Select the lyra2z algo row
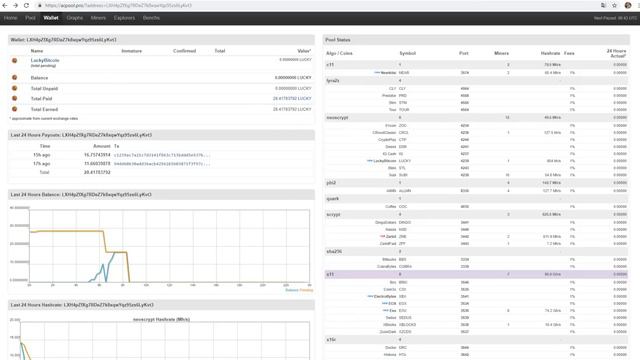 coord(476,81)
